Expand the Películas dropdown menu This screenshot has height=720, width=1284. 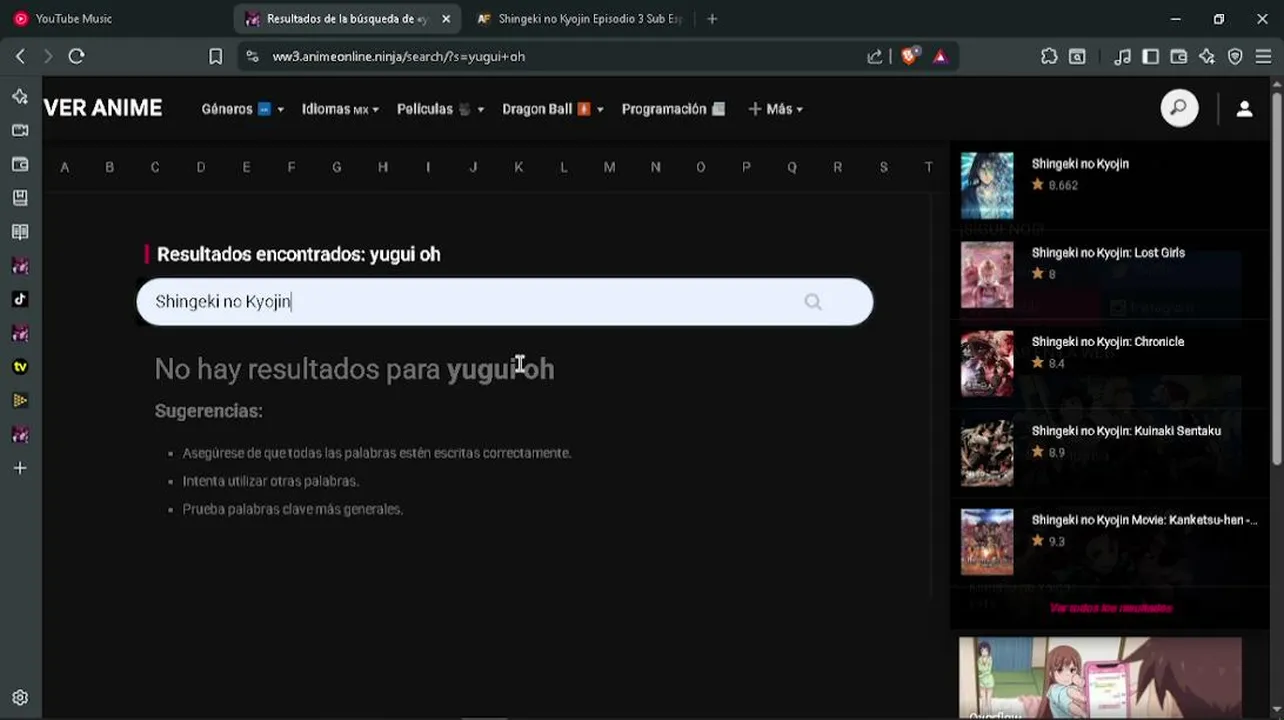click(441, 109)
